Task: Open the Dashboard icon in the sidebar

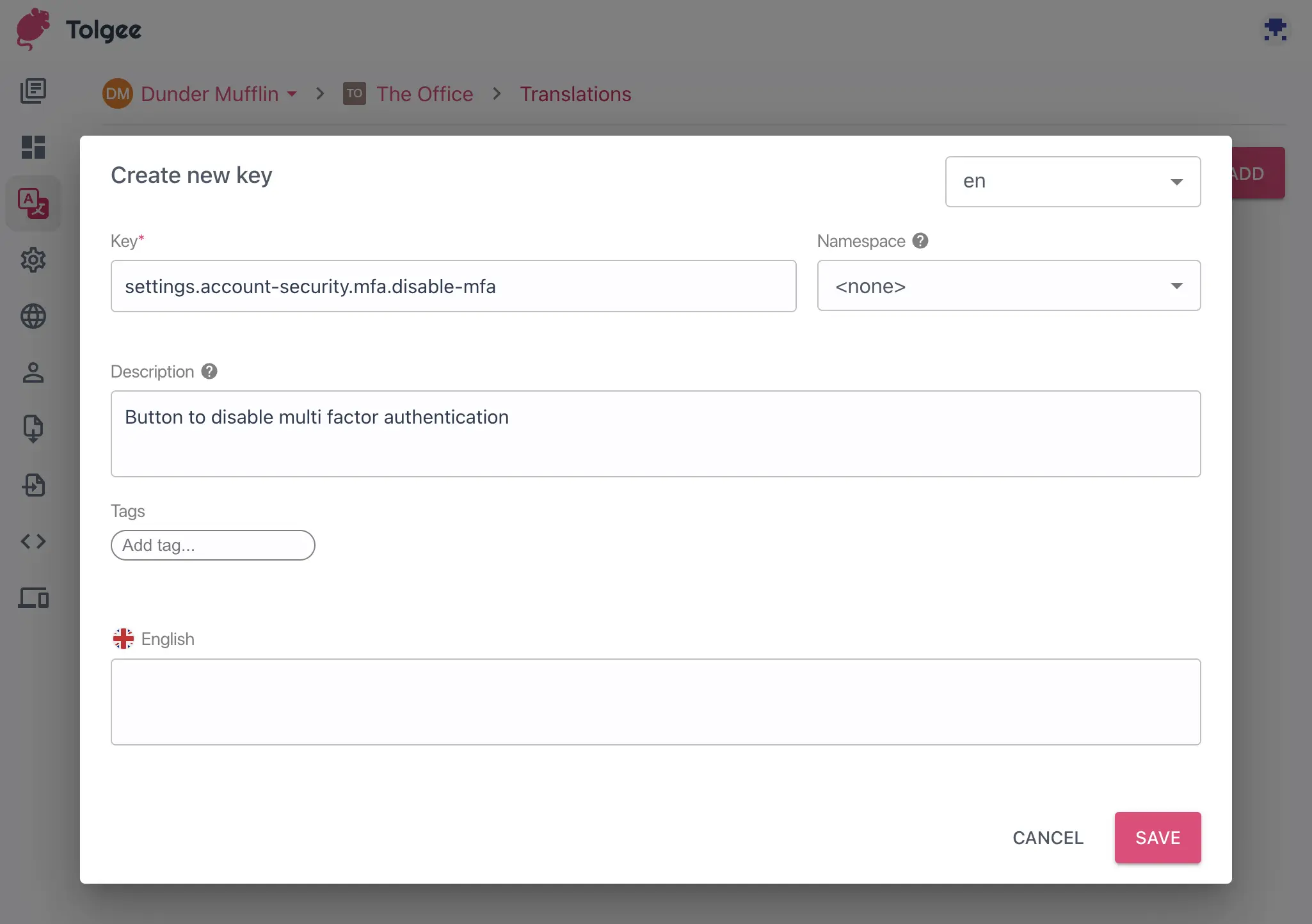Action: coord(33,148)
